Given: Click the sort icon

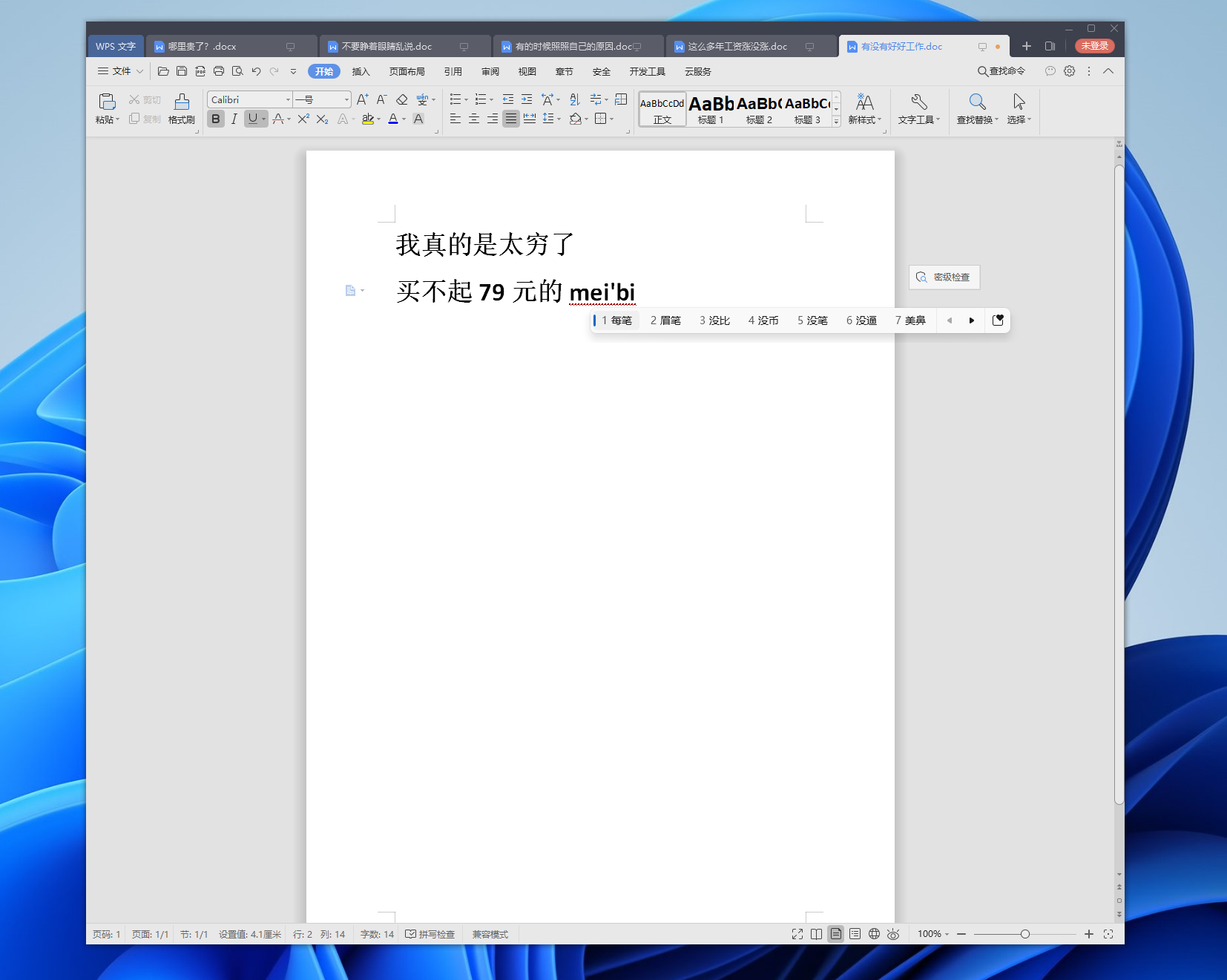Looking at the screenshot, I should click(x=575, y=99).
